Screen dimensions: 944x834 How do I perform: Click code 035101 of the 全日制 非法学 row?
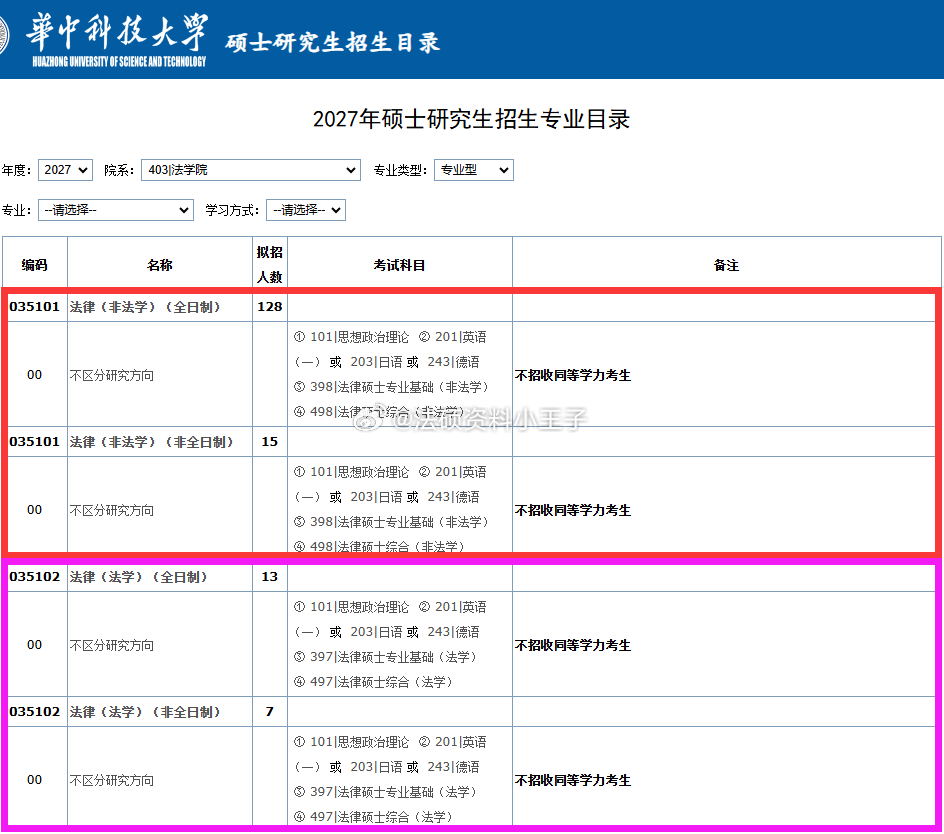pyautogui.click(x=35, y=307)
